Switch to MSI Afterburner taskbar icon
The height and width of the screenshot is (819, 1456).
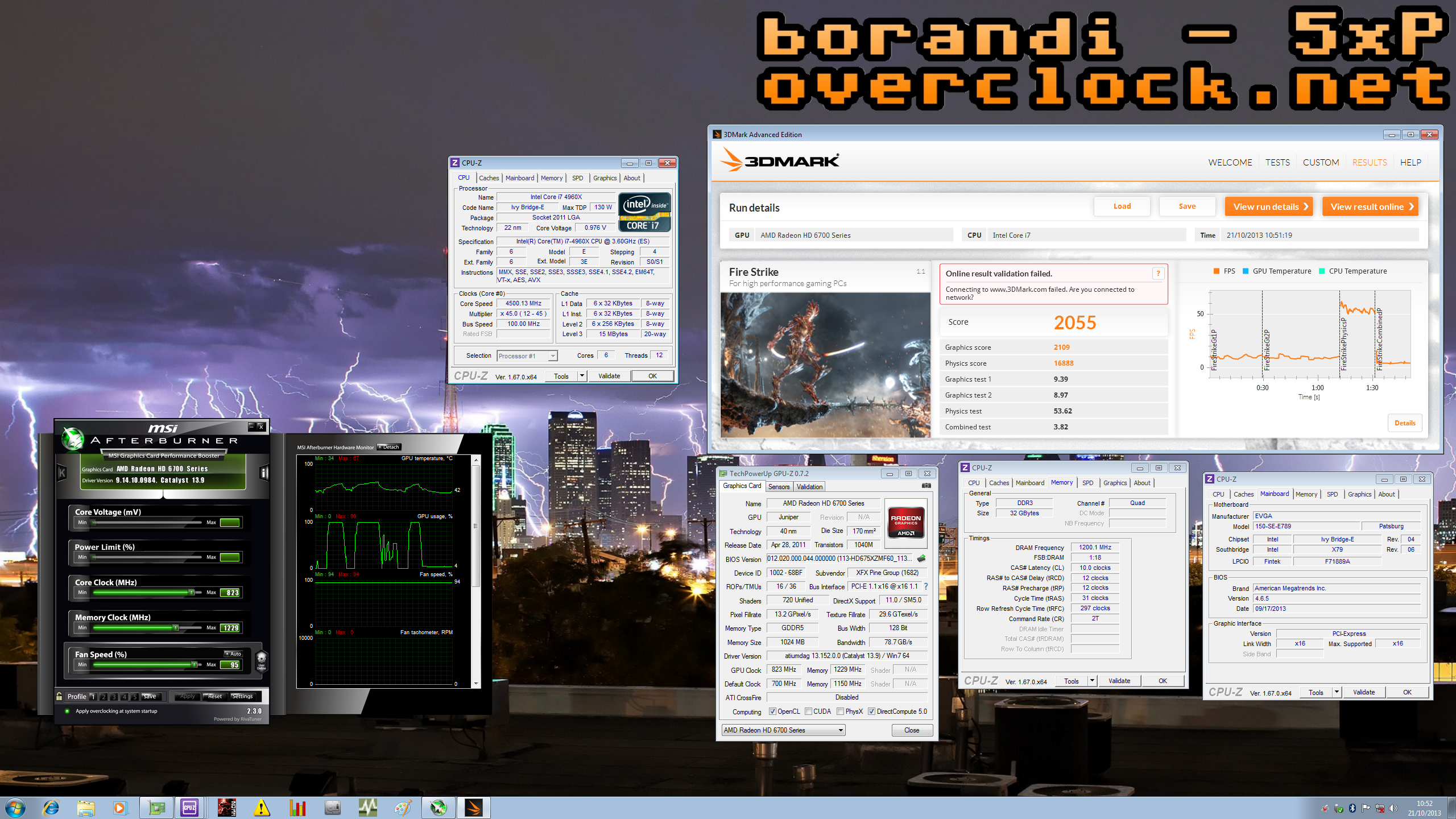click(x=439, y=808)
